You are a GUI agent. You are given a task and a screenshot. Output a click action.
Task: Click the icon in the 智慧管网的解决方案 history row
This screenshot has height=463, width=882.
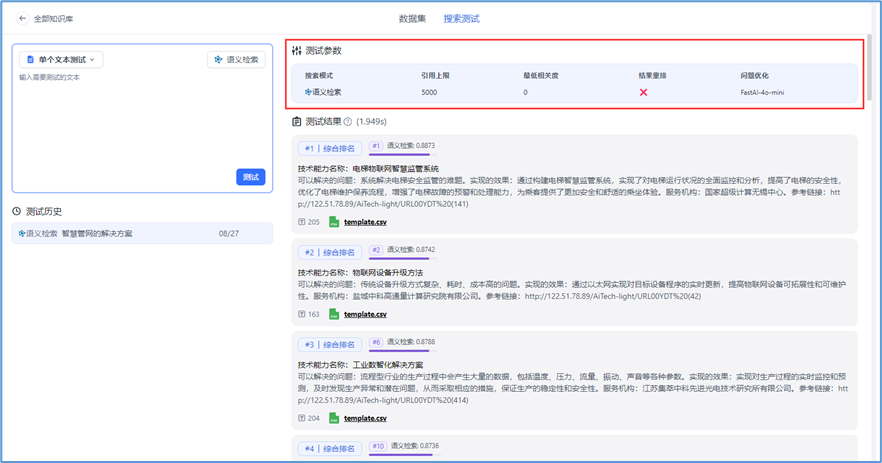22,233
